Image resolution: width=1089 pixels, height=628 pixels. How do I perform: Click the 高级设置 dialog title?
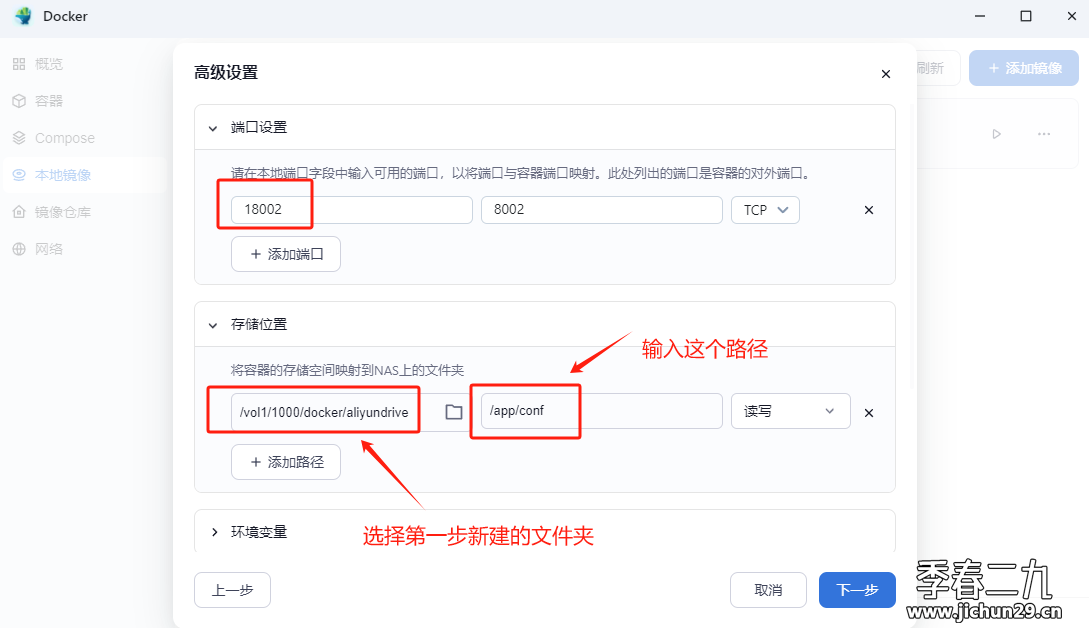(x=226, y=72)
